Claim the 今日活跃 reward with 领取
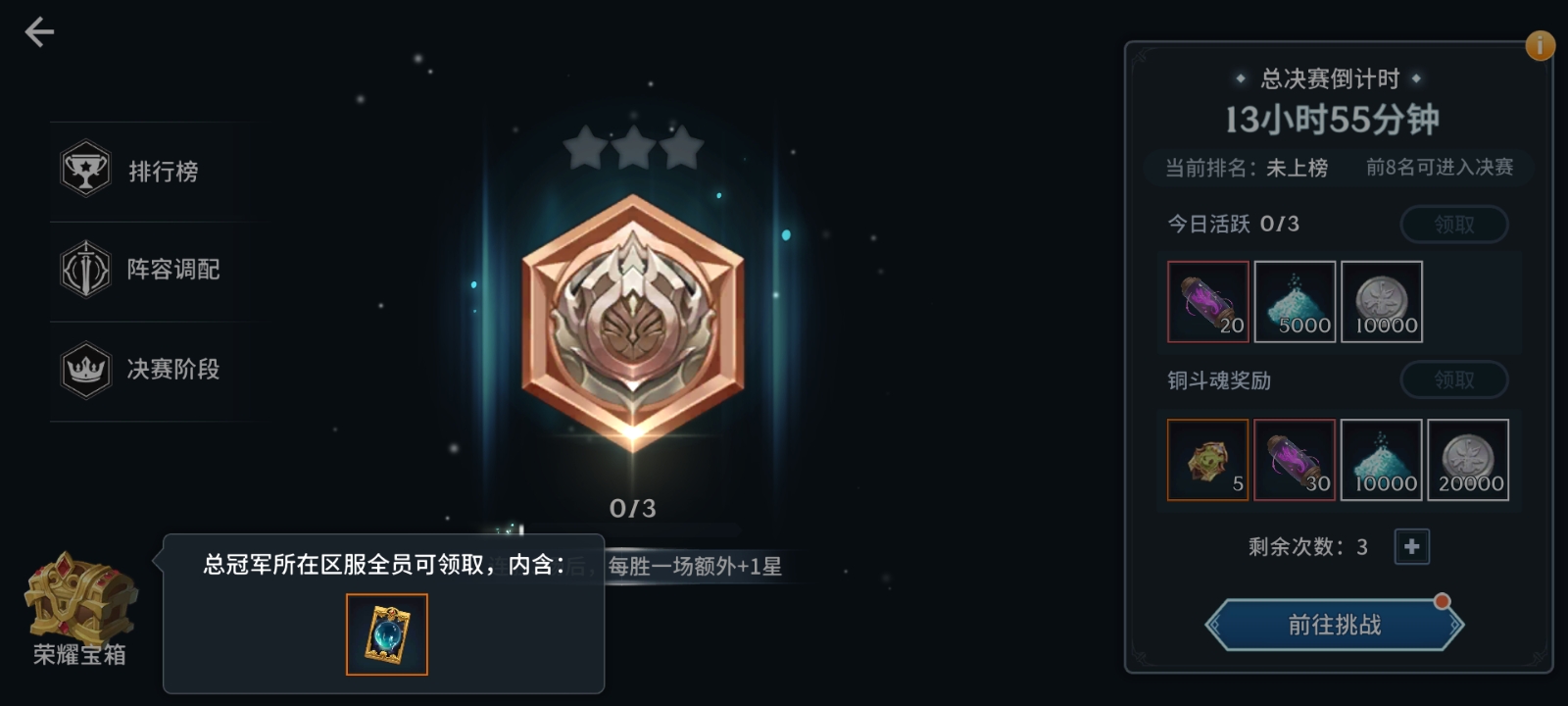1568x706 pixels. point(1454,225)
